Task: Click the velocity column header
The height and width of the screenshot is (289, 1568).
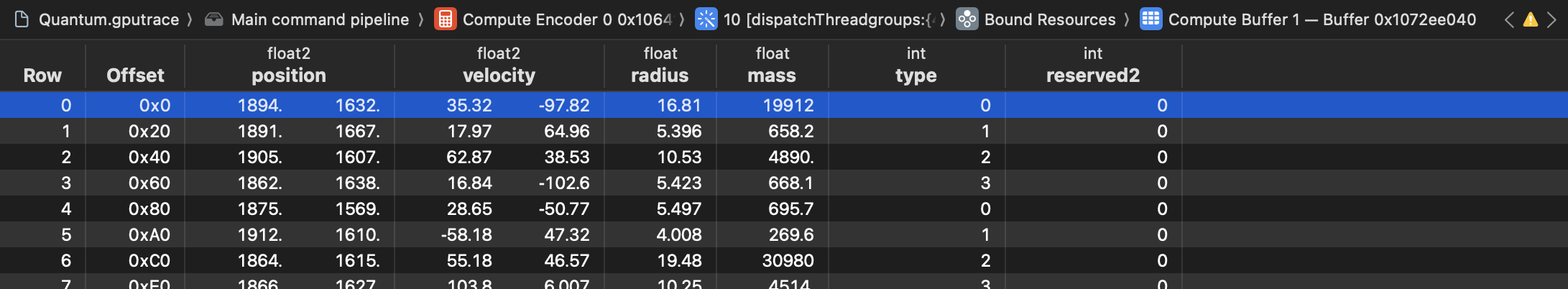Action: [x=499, y=75]
